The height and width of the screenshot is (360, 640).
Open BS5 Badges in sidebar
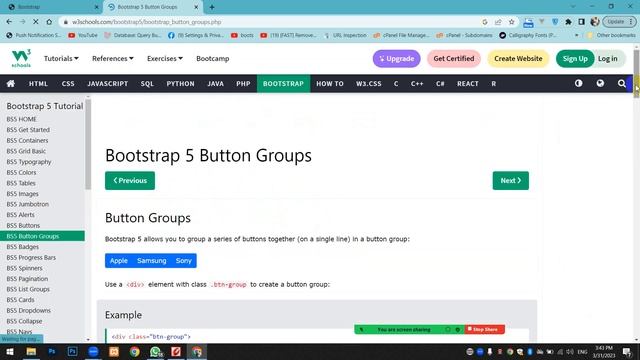[x=22, y=247]
